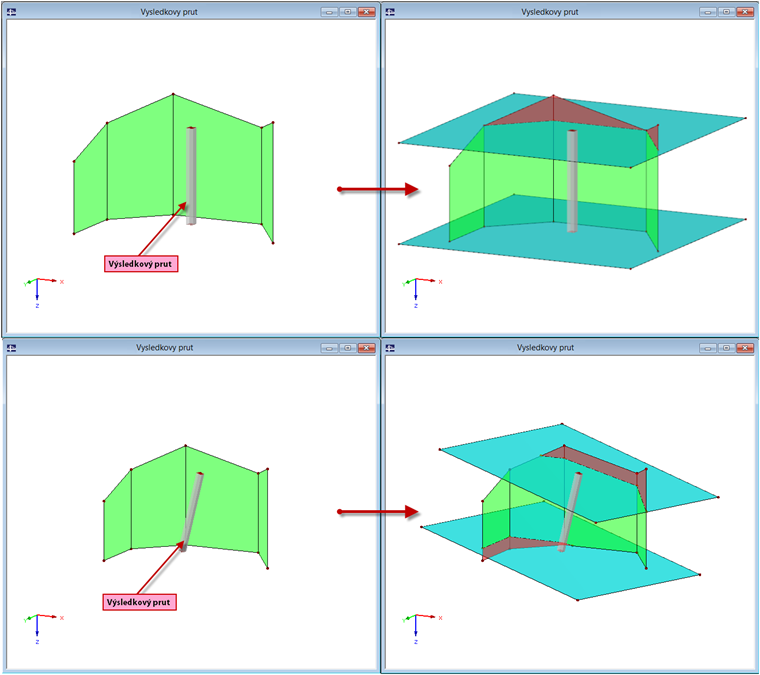
Task: Open system menu icon of inclined-member walls-only window
Action: coord(11,347)
